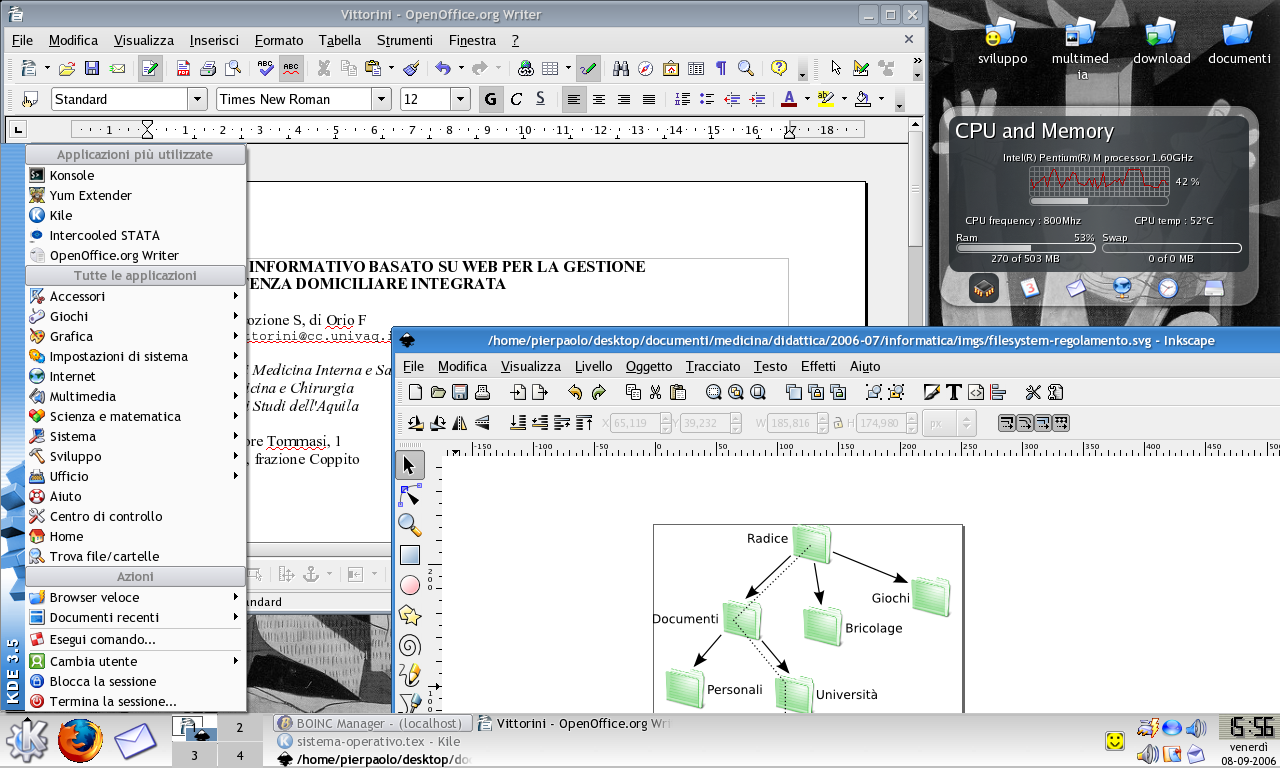Toggle nonprinting characters pilcrow icon
This screenshot has height=768, width=1280.
click(721, 69)
